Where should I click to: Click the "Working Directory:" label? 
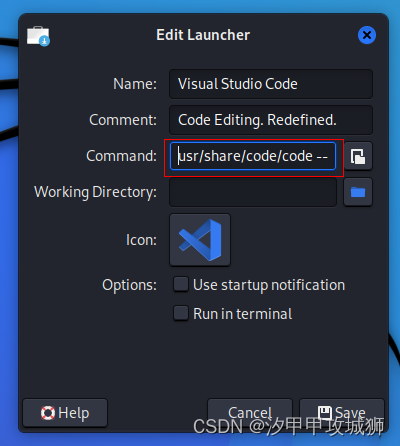(x=95, y=192)
